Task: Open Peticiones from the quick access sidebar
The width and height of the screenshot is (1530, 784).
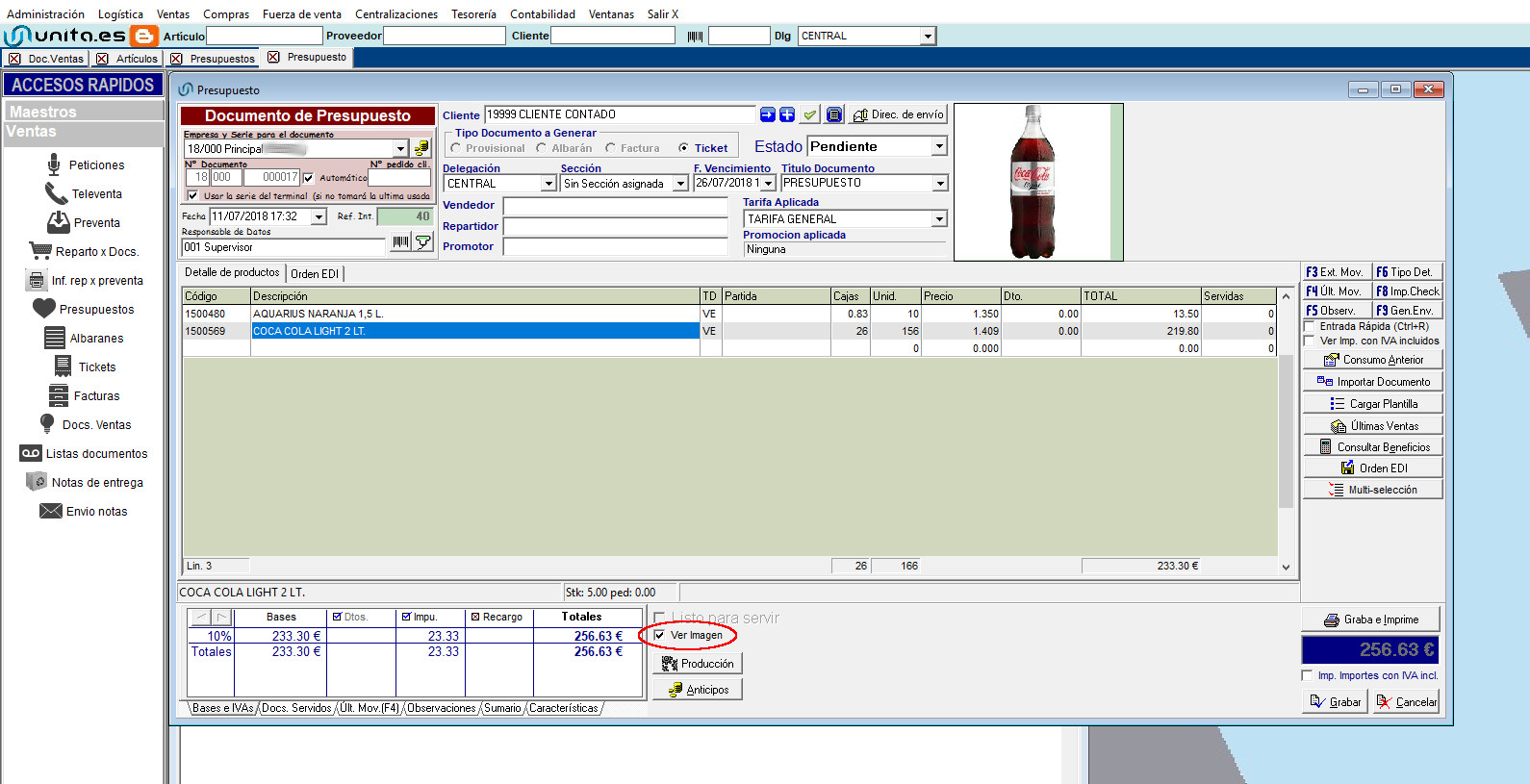Action: click(x=86, y=165)
